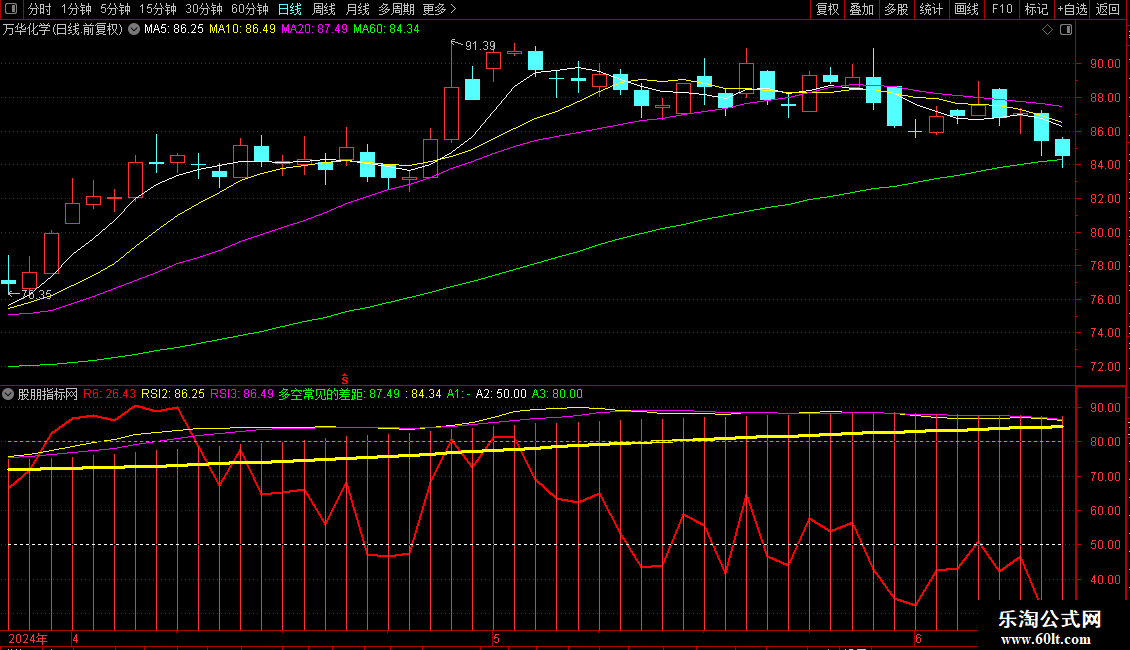Open F10 company info
This screenshot has height=650, width=1130.
click(1002, 9)
